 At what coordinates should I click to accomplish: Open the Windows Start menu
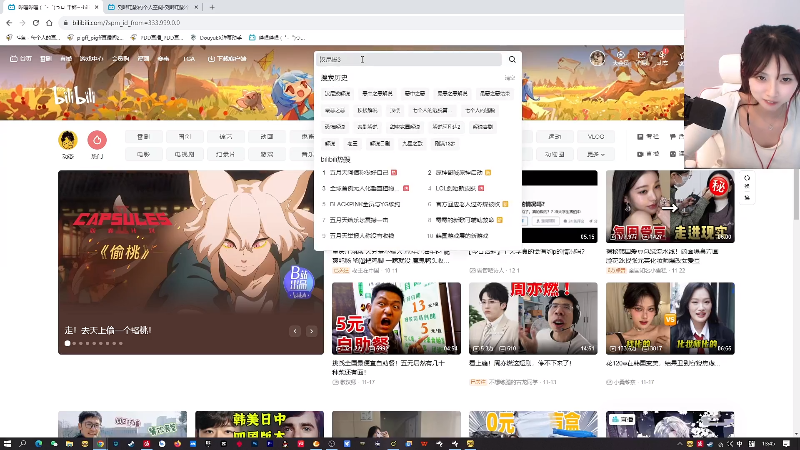(x=7, y=444)
